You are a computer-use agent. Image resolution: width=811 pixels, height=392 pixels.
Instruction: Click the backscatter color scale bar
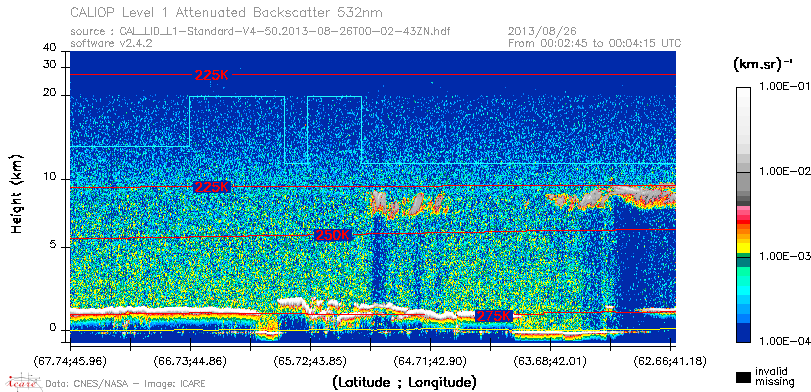pyautogui.click(x=743, y=215)
